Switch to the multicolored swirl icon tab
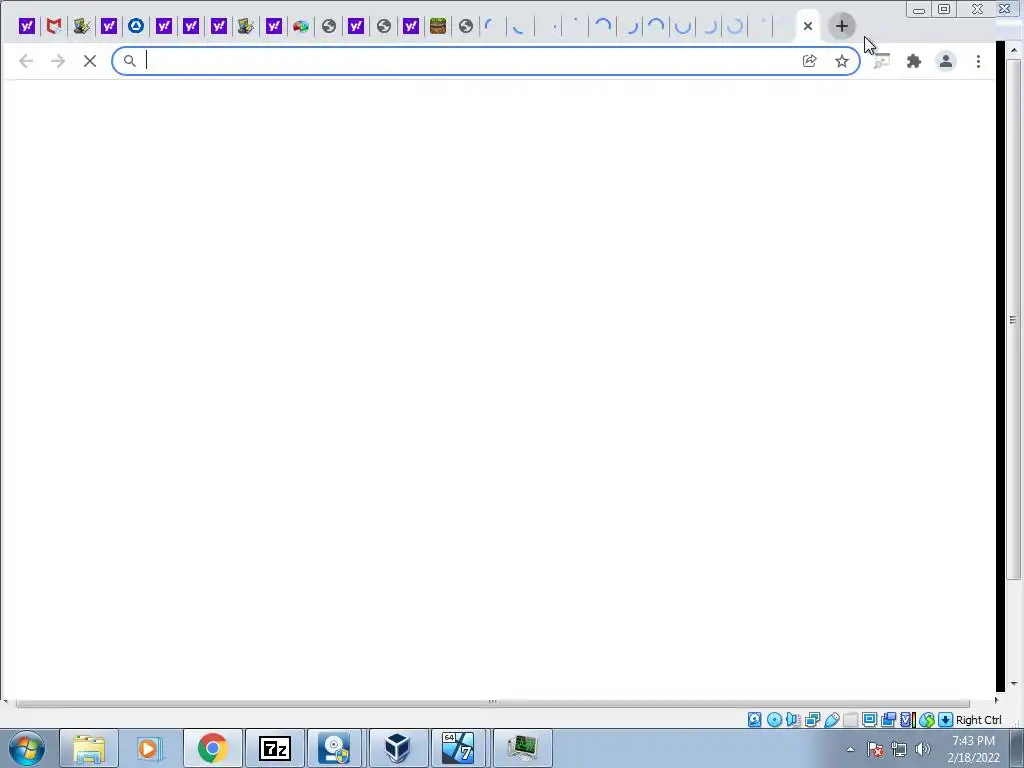1024x768 pixels. [300, 26]
